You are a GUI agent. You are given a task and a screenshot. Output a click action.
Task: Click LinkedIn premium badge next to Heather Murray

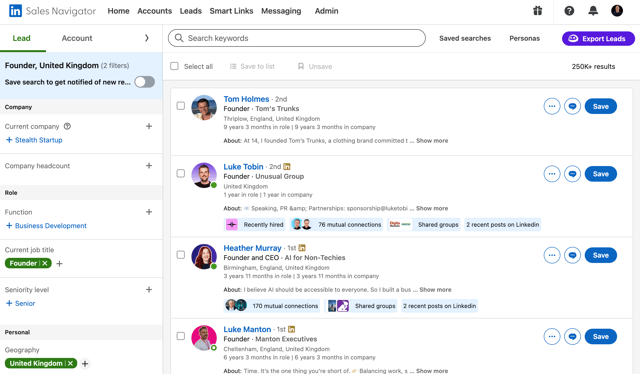coord(302,248)
